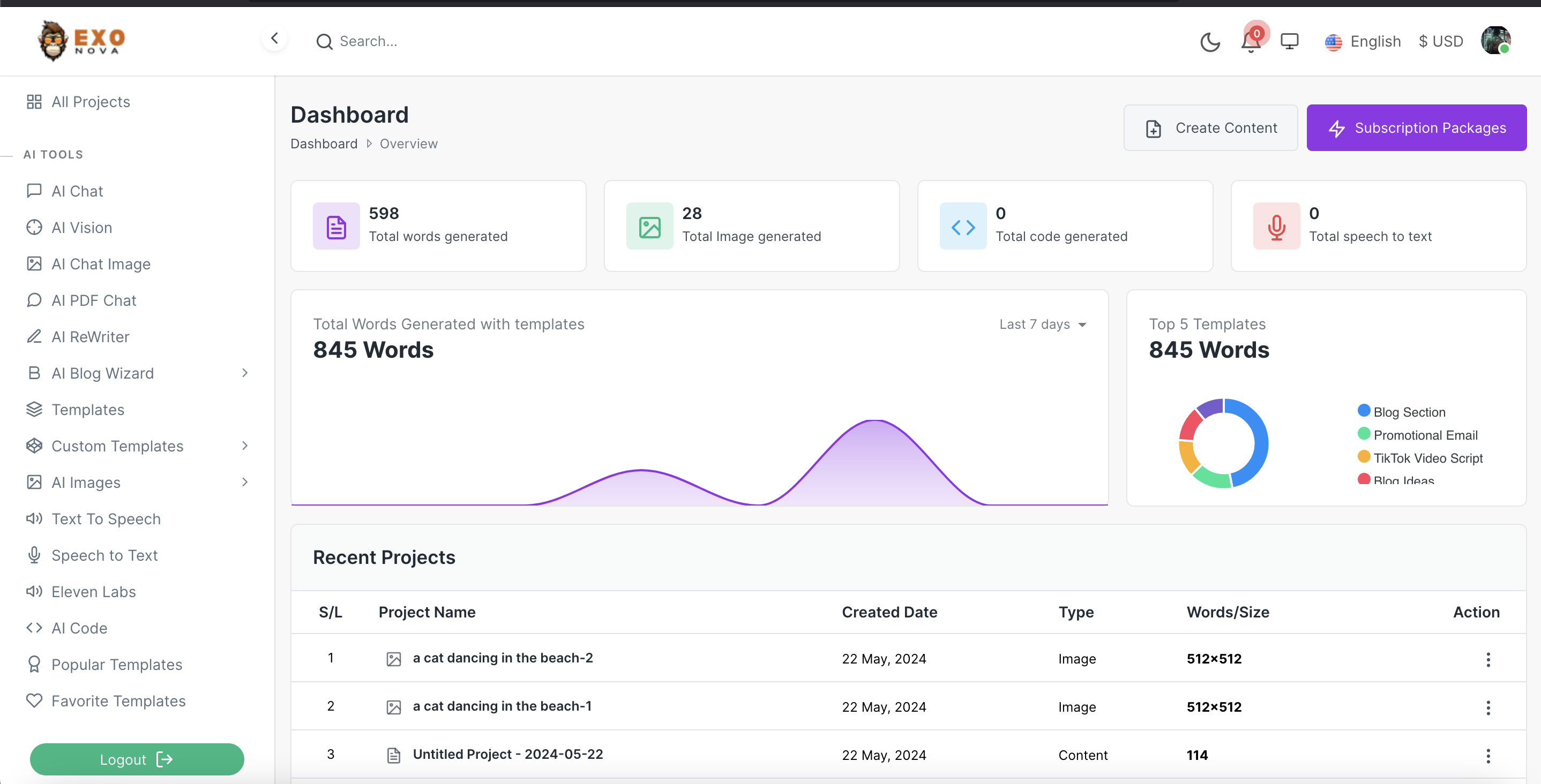Viewport: 1541px width, 784px height.
Task: Click the total words document icon
Action: pyautogui.click(x=336, y=227)
